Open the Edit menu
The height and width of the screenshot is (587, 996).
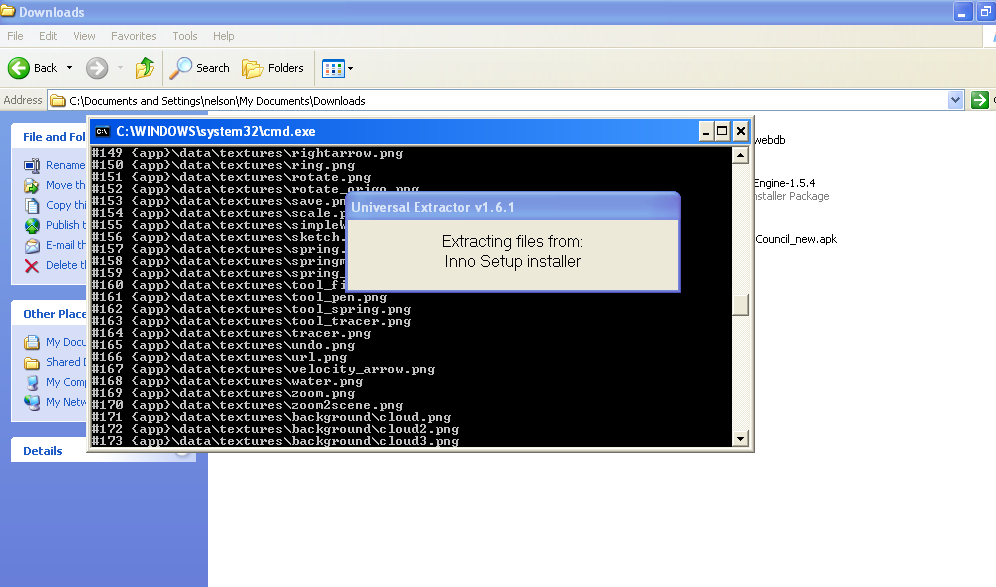point(48,36)
